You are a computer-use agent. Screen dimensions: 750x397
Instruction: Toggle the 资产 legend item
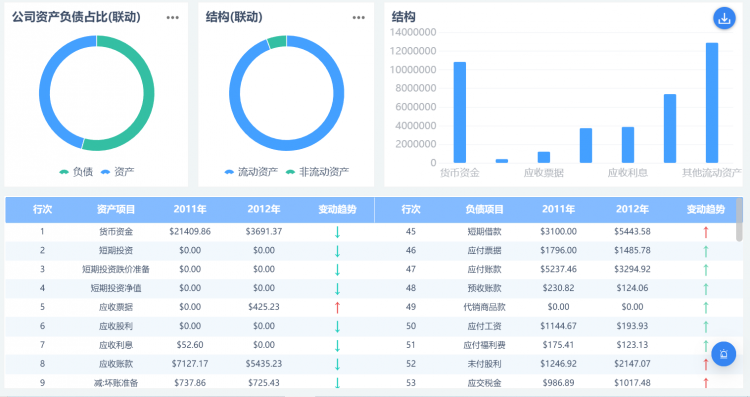[118, 172]
